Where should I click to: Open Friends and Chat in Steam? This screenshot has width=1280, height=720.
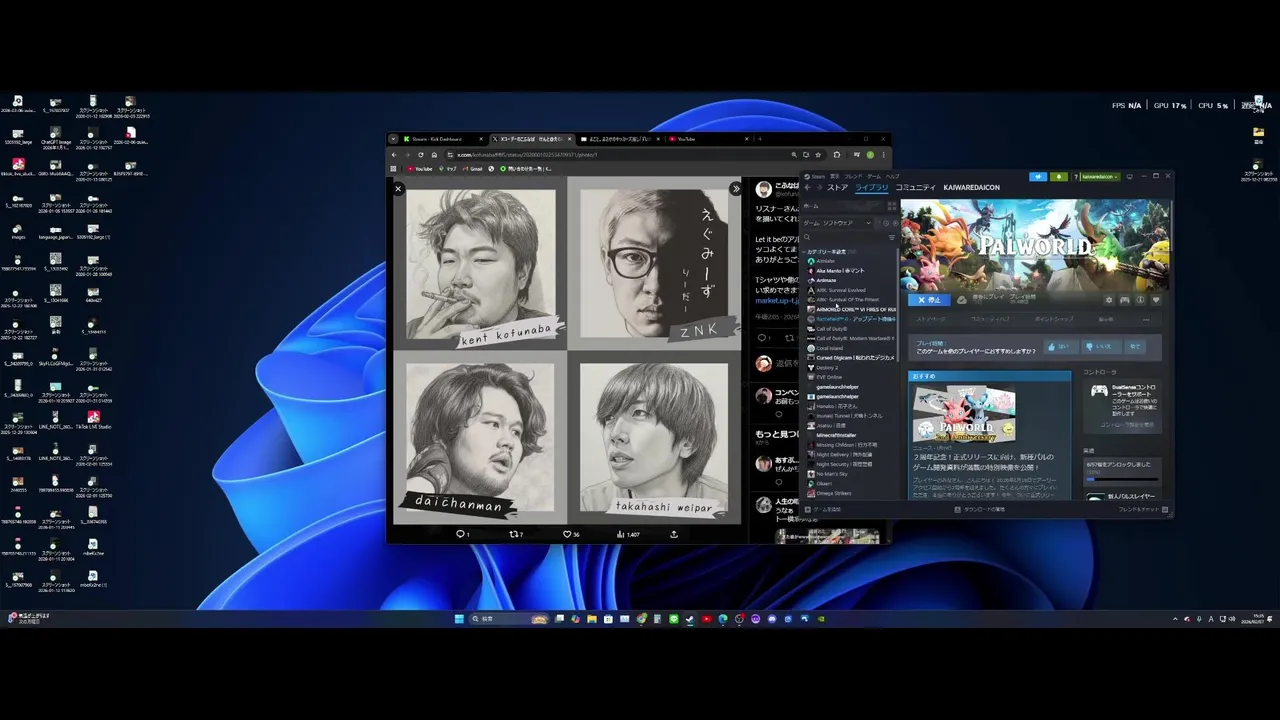[x=1143, y=509]
